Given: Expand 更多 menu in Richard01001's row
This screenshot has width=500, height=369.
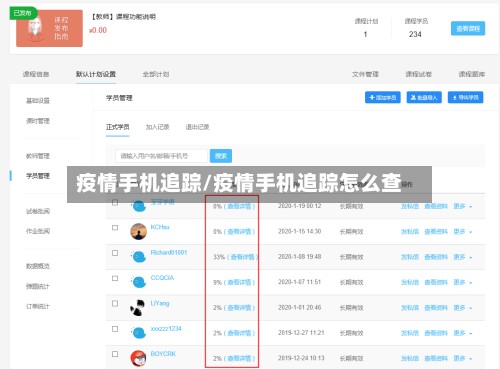Looking at the screenshot, I should [x=463, y=257].
